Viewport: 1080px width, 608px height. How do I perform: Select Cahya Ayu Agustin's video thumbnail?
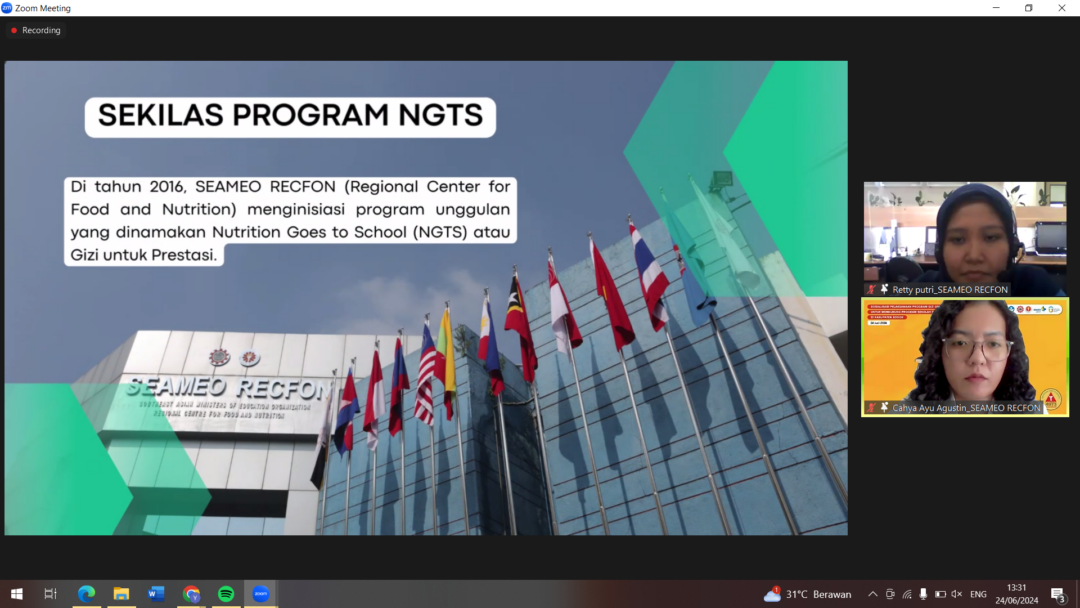coord(965,357)
